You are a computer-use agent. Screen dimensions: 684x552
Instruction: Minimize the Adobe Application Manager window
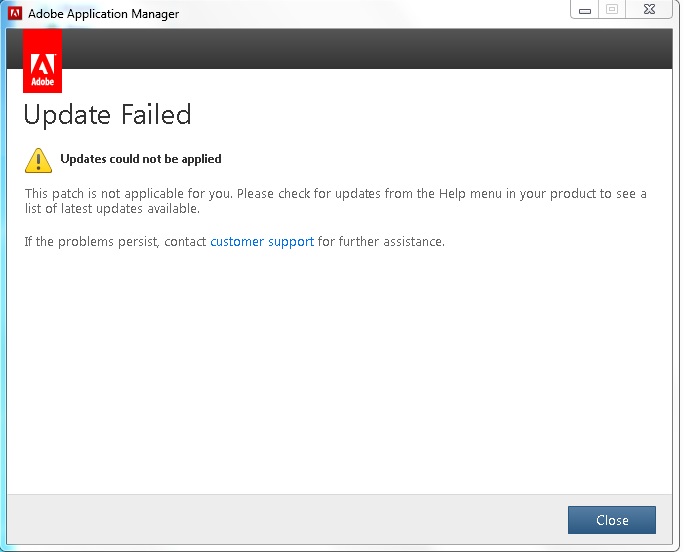(585, 10)
